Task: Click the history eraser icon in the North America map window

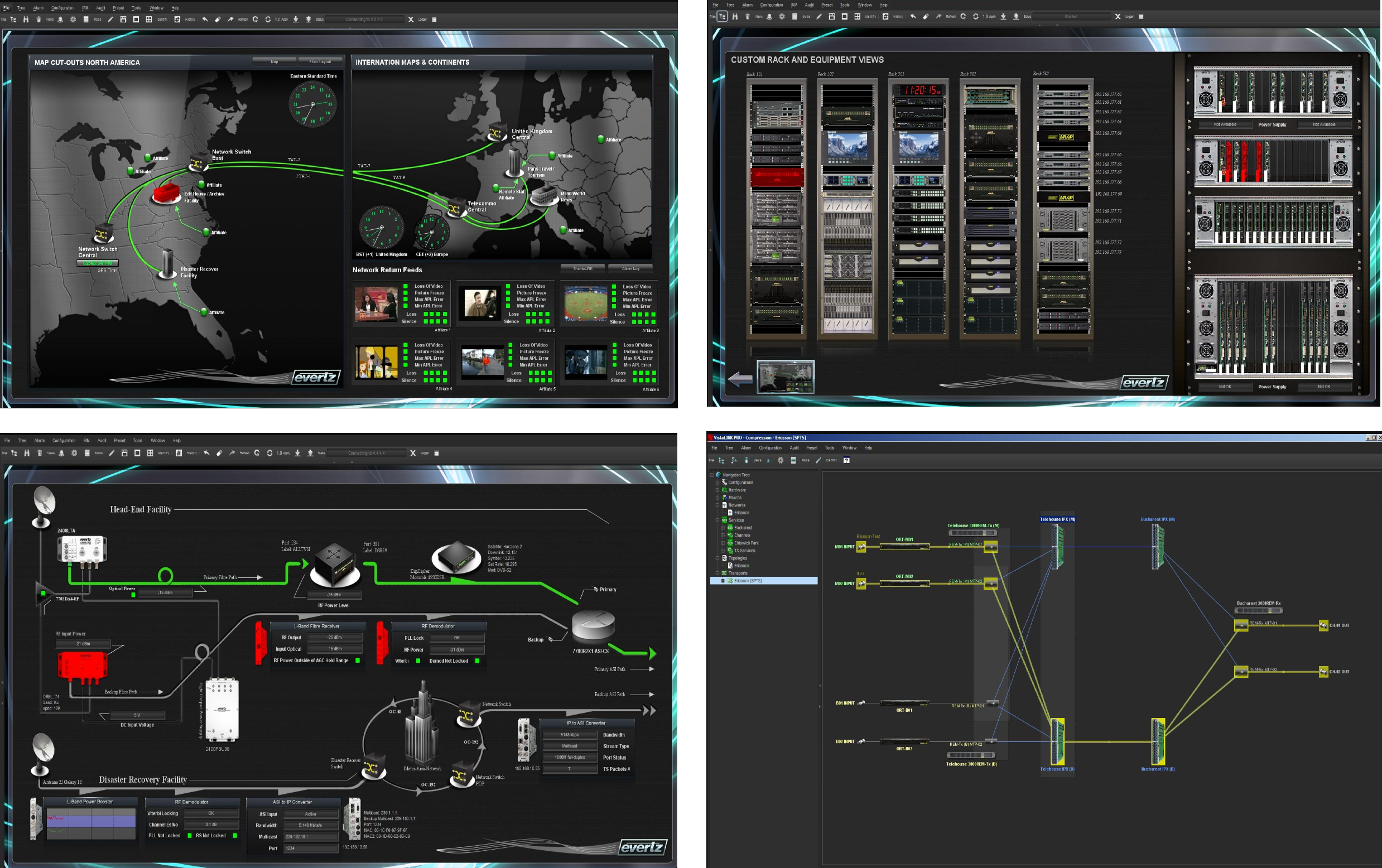Action: pos(218,20)
